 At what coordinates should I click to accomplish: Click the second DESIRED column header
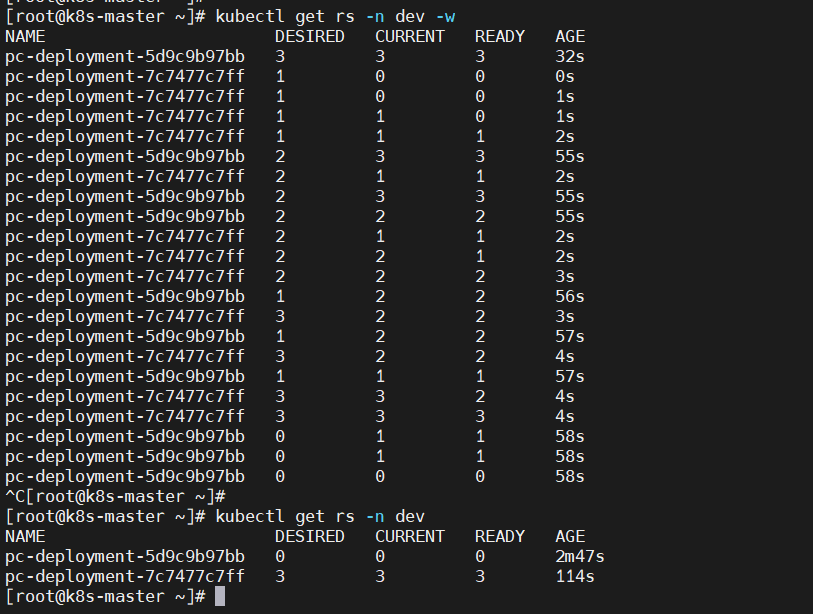click(310, 536)
